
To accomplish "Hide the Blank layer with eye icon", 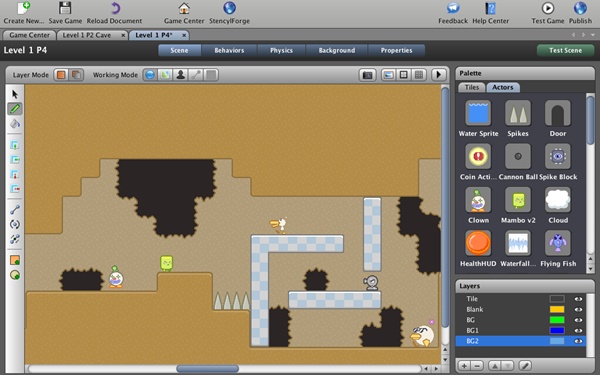I will click(x=578, y=310).
